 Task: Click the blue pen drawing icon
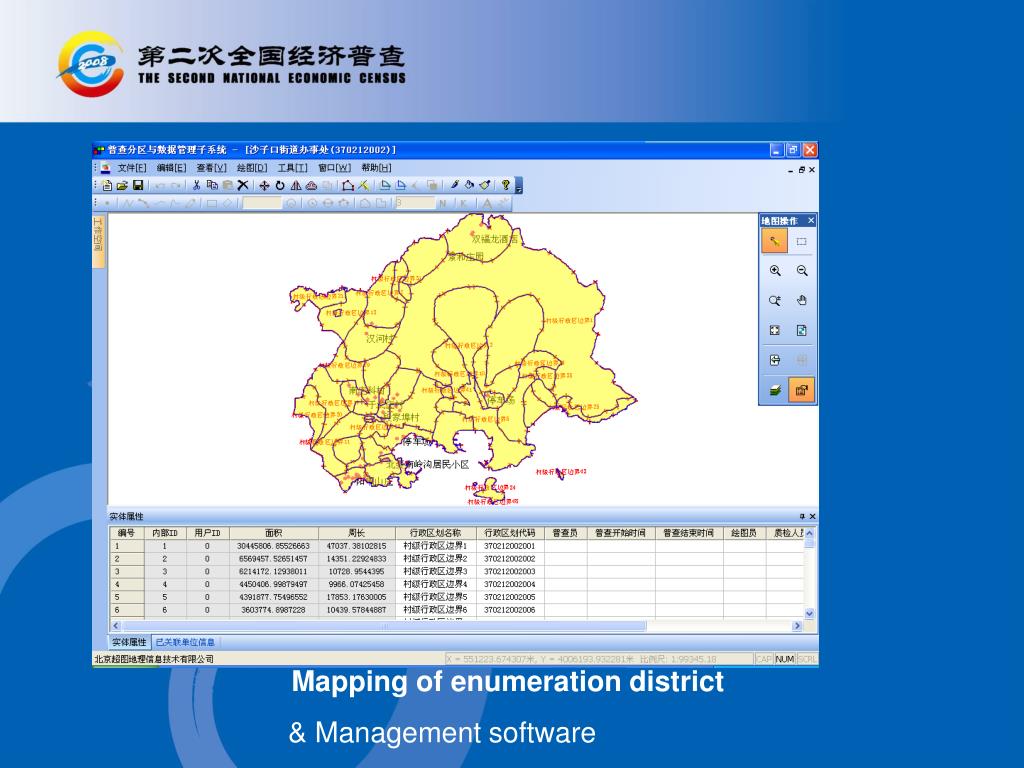tap(455, 185)
